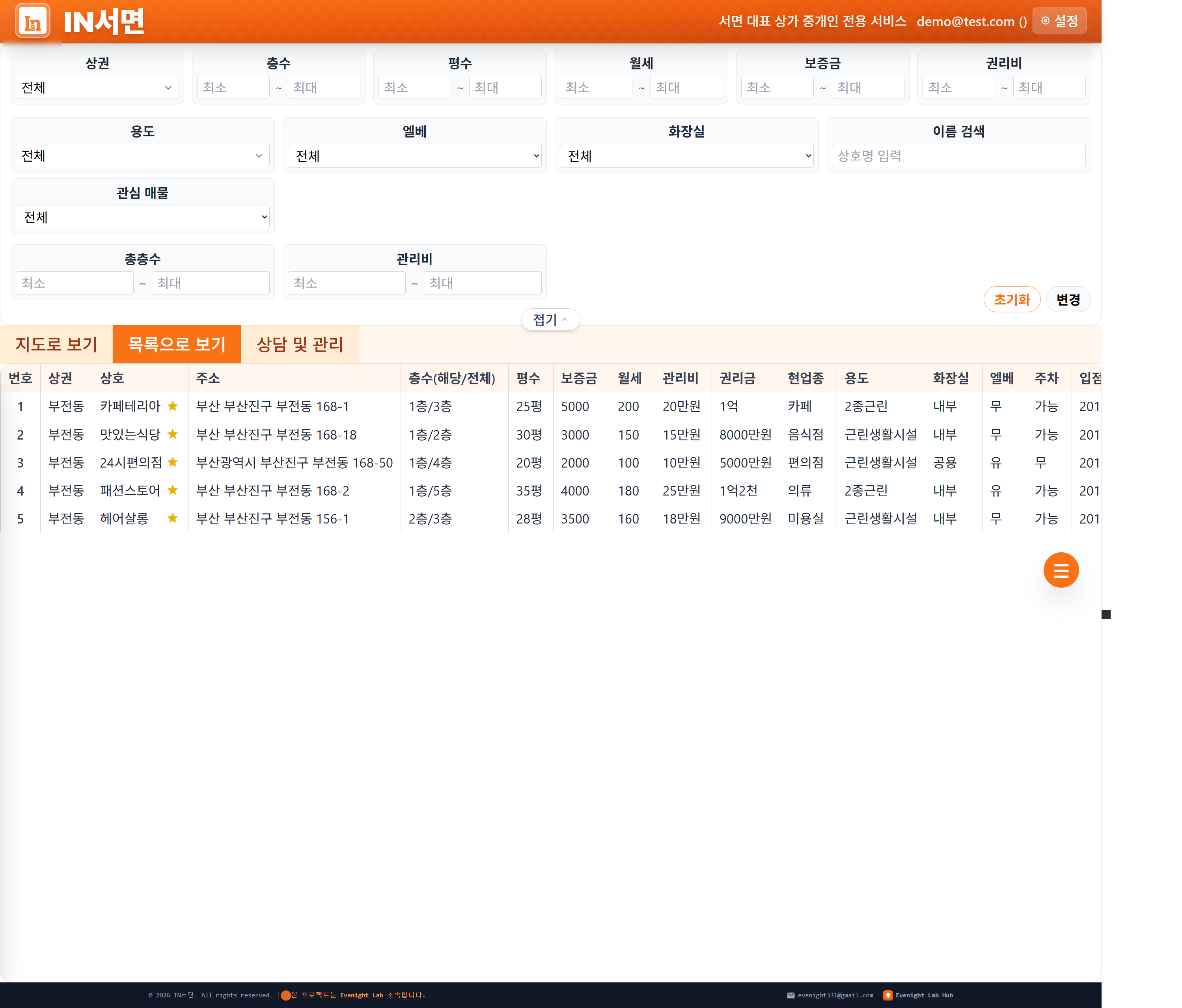Open the 관심 매물 dropdown
Screen dimensions: 1182x1008
(143, 217)
